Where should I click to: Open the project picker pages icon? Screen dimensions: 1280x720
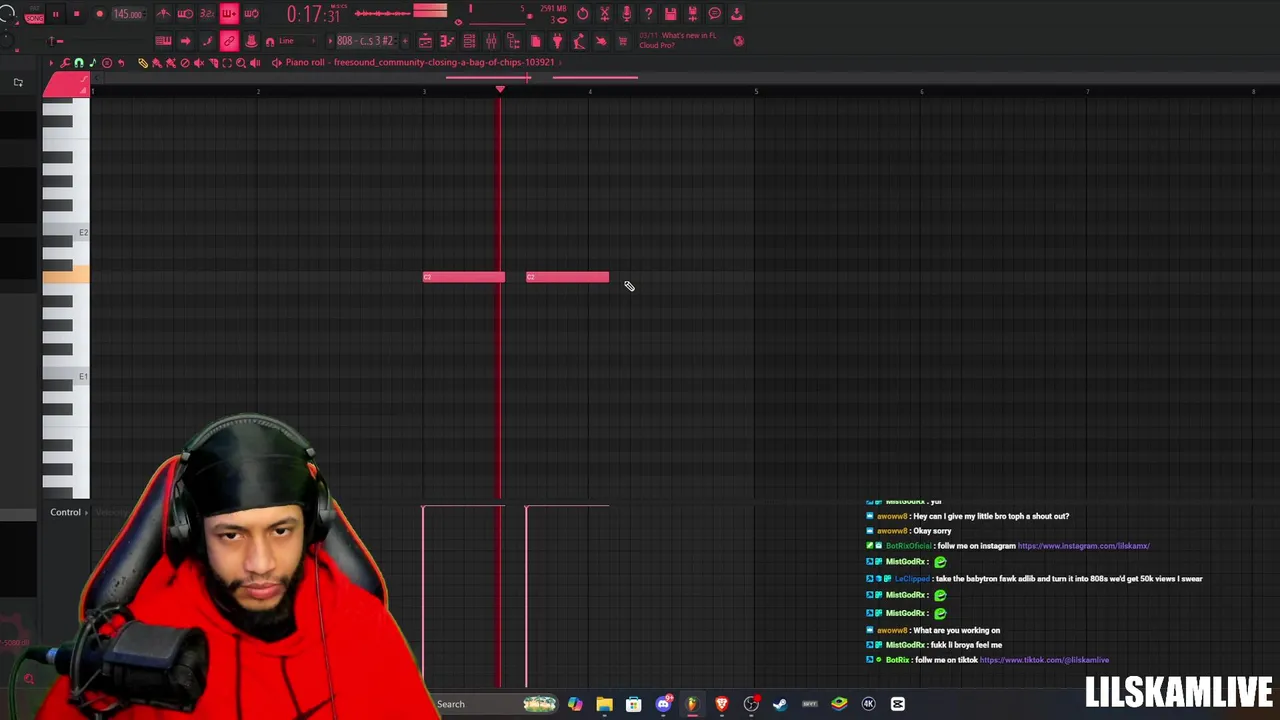click(535, 41)
